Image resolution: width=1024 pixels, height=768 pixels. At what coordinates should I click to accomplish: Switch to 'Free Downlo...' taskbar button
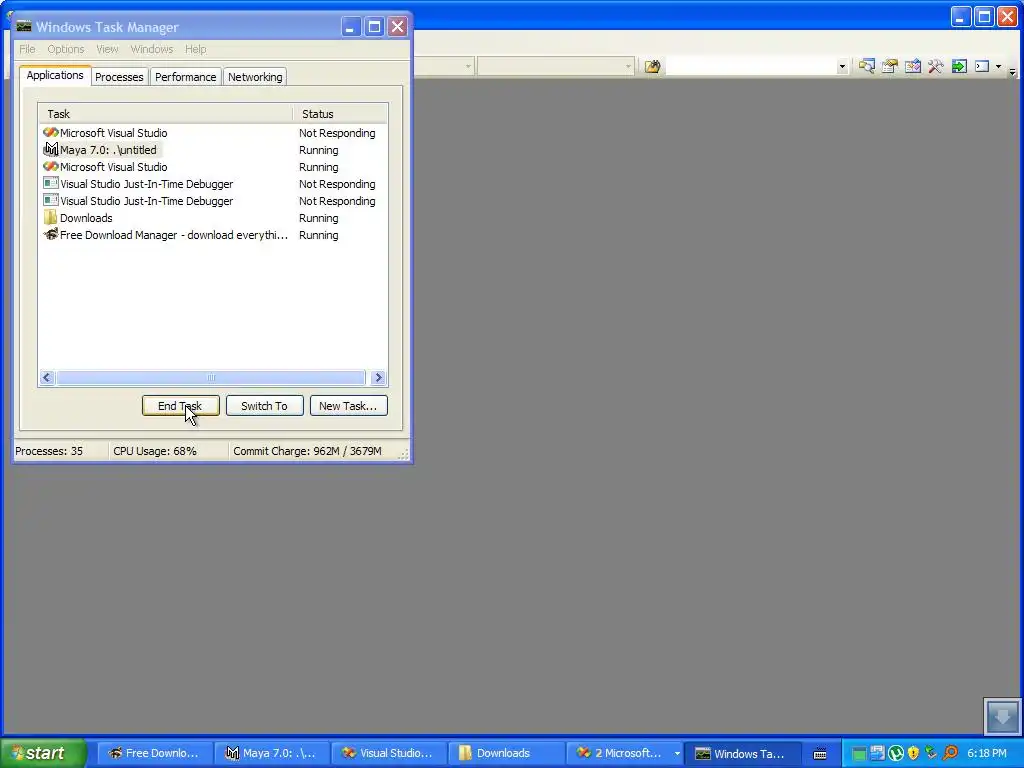[x=155, y=753]
